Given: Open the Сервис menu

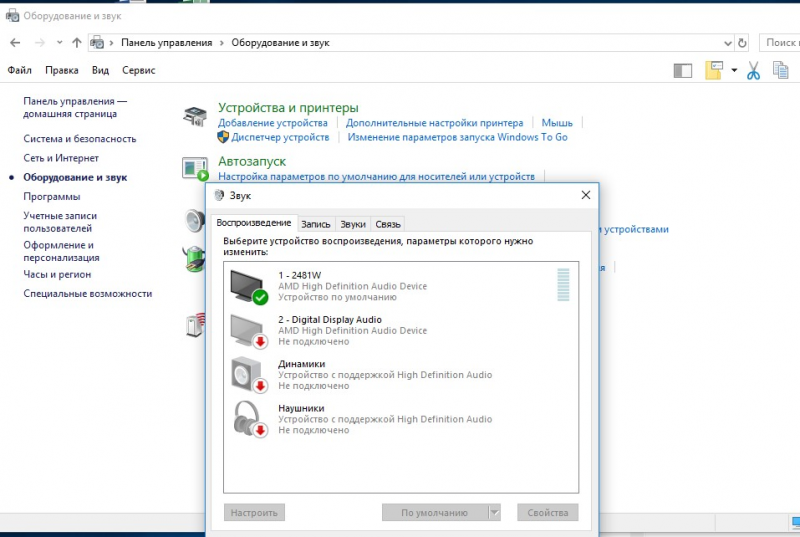Looking at the screenshot, I should click(138, 70).
